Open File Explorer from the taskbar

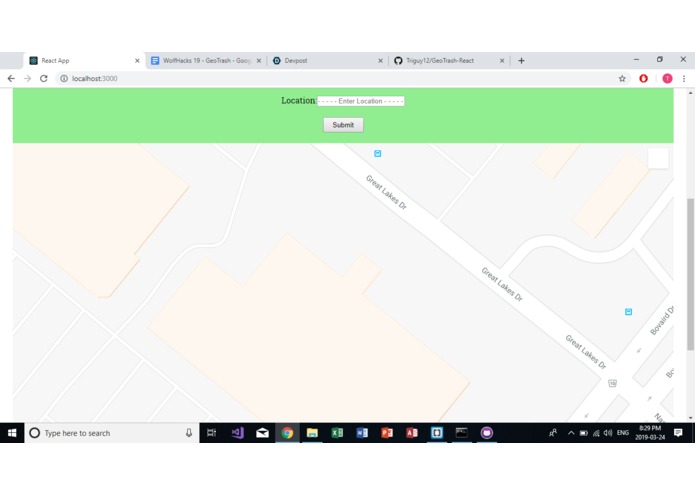point(312,433)
